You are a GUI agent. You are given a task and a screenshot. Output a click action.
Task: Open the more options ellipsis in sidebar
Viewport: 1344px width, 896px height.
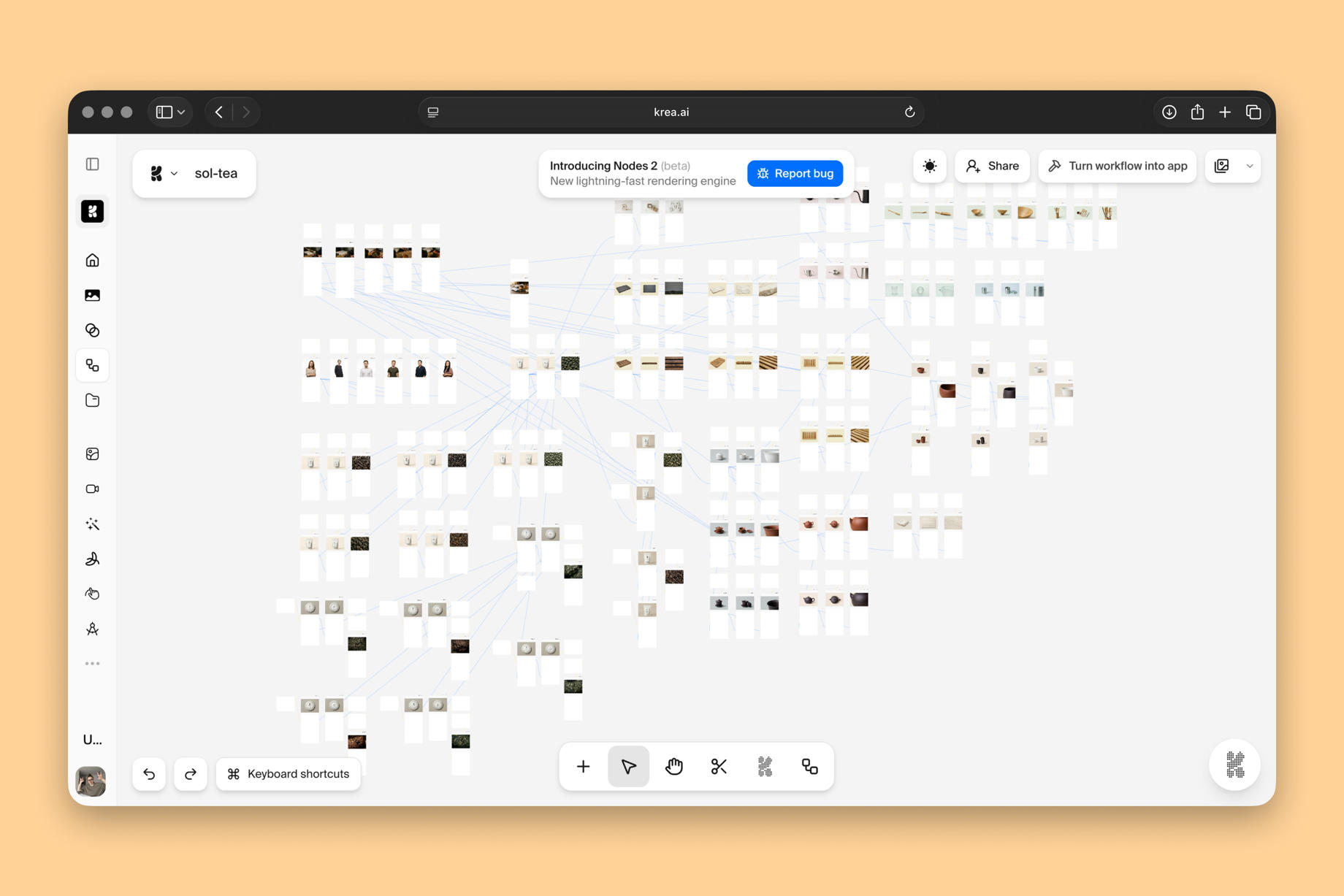[x=92, y=664]
